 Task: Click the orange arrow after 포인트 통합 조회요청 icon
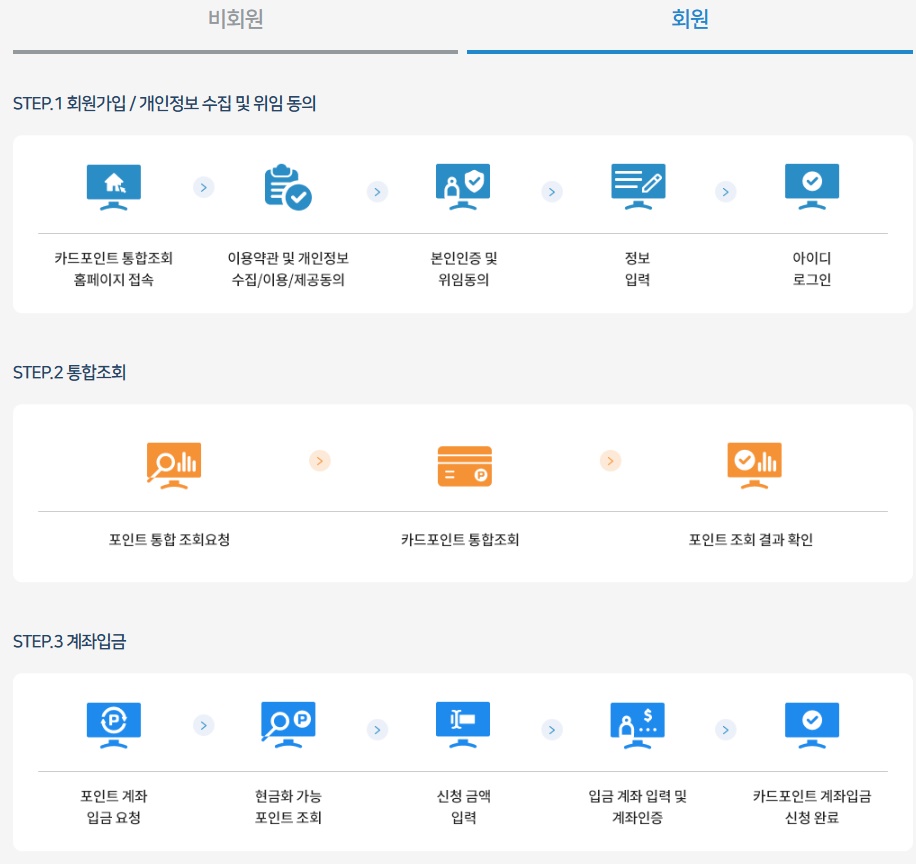pos(320,461)
